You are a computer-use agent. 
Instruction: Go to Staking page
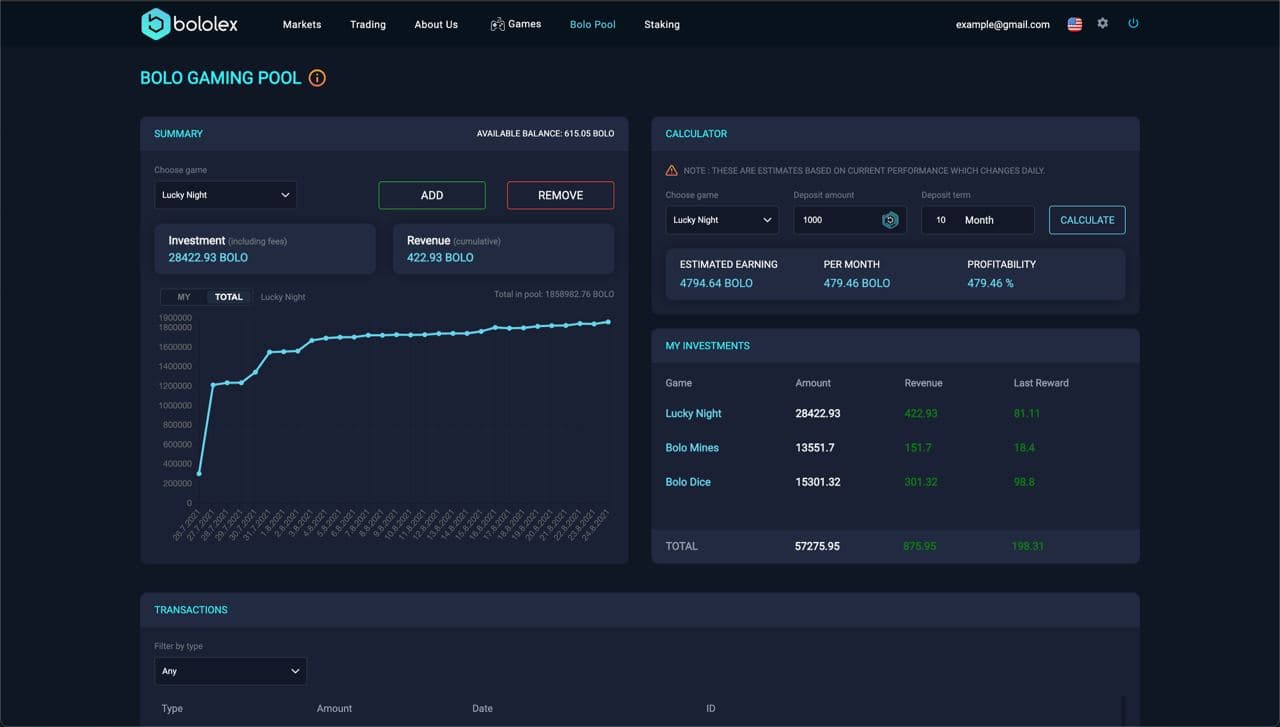coord(662,24)
